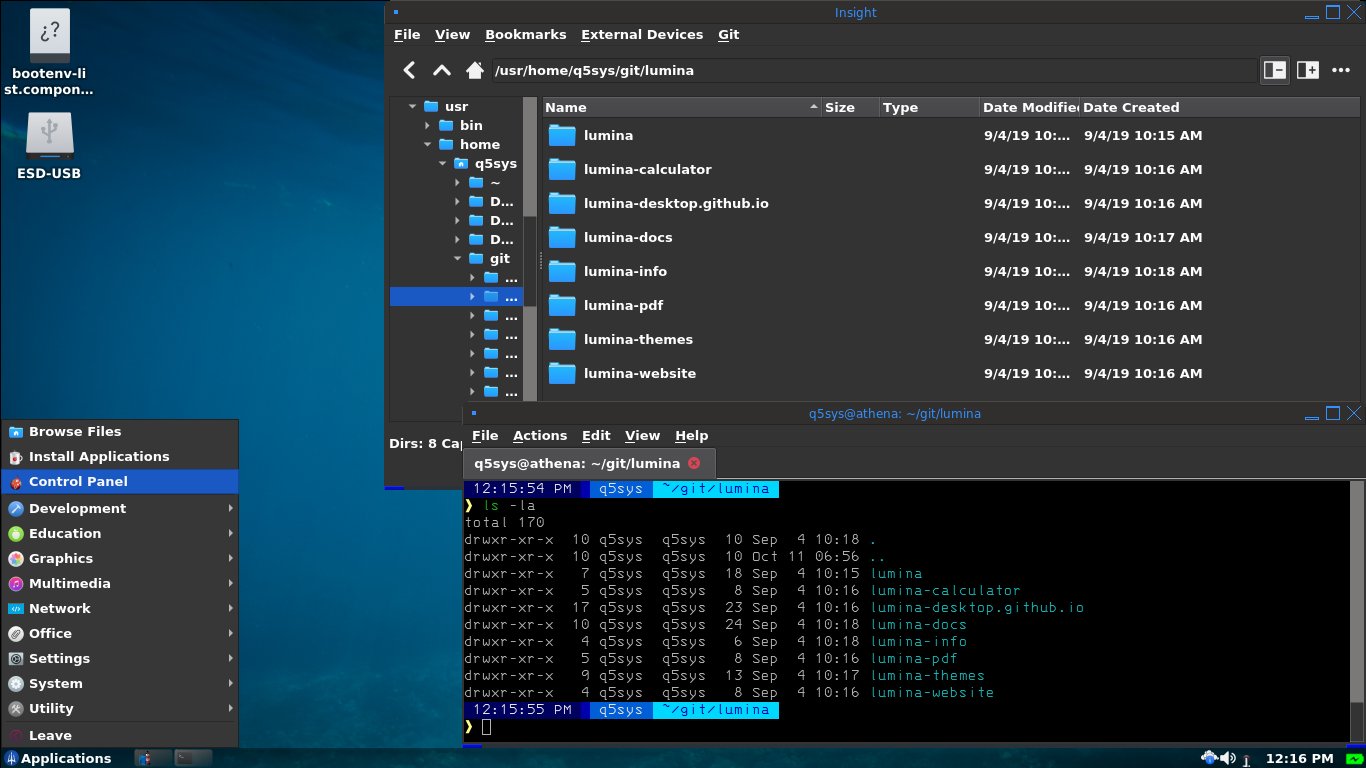Click the home directory icon

tap(475, 70)
